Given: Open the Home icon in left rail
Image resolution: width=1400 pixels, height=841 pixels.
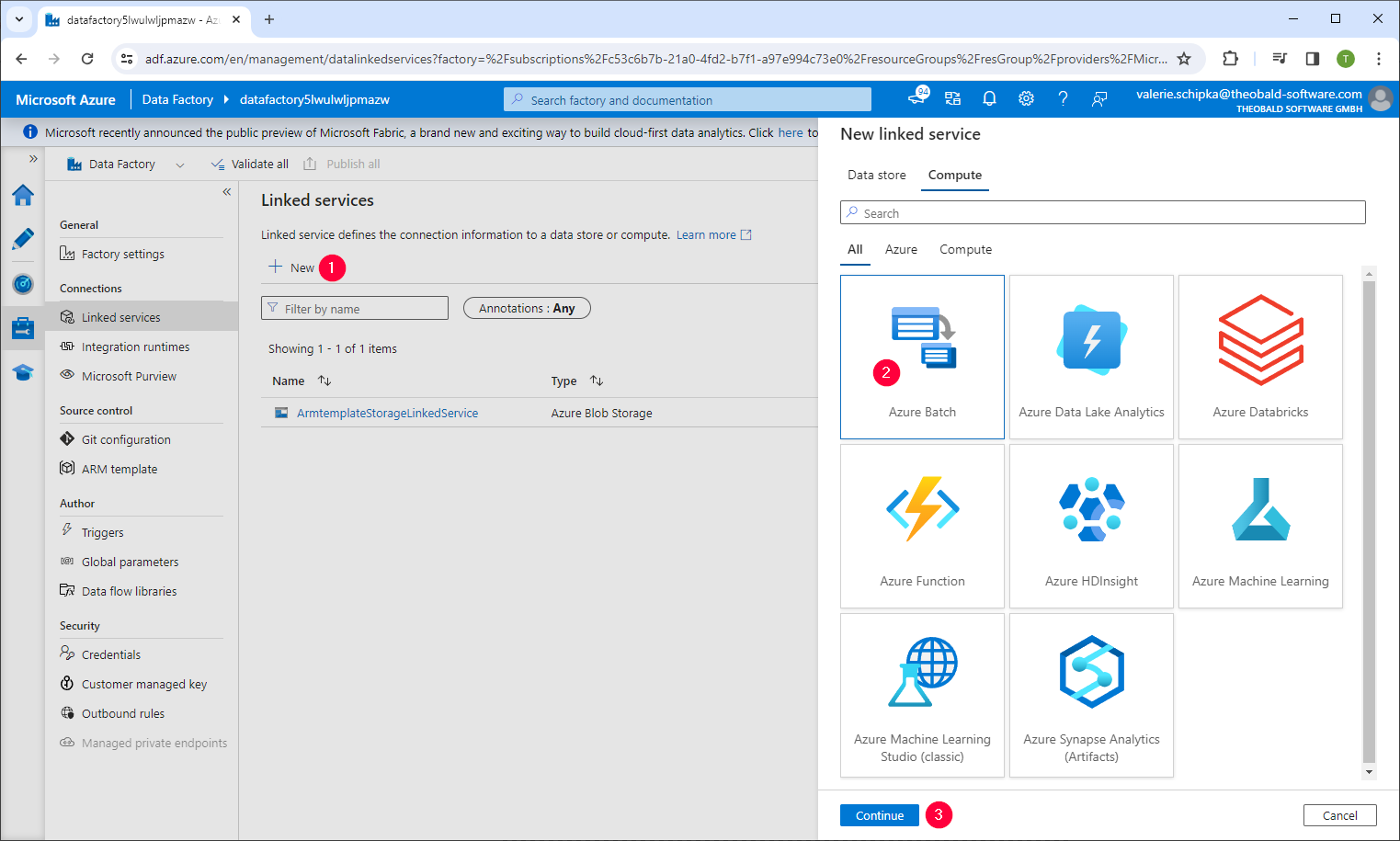Looking at the screenshot, I should pyautogui.click(x=23, y=195).
